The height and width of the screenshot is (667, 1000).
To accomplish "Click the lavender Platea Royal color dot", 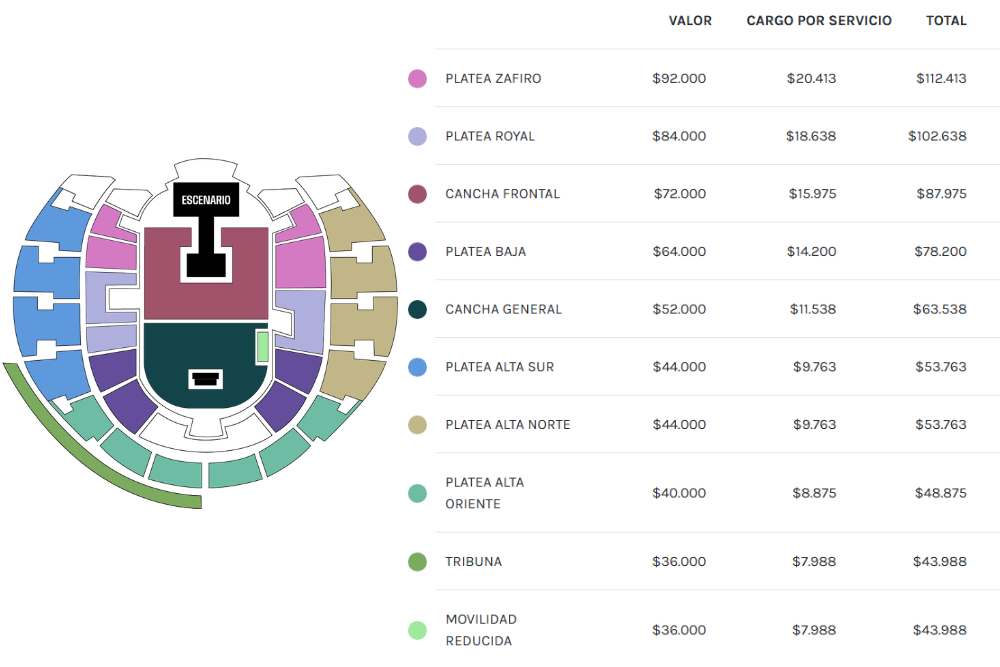I will point(418,136).
